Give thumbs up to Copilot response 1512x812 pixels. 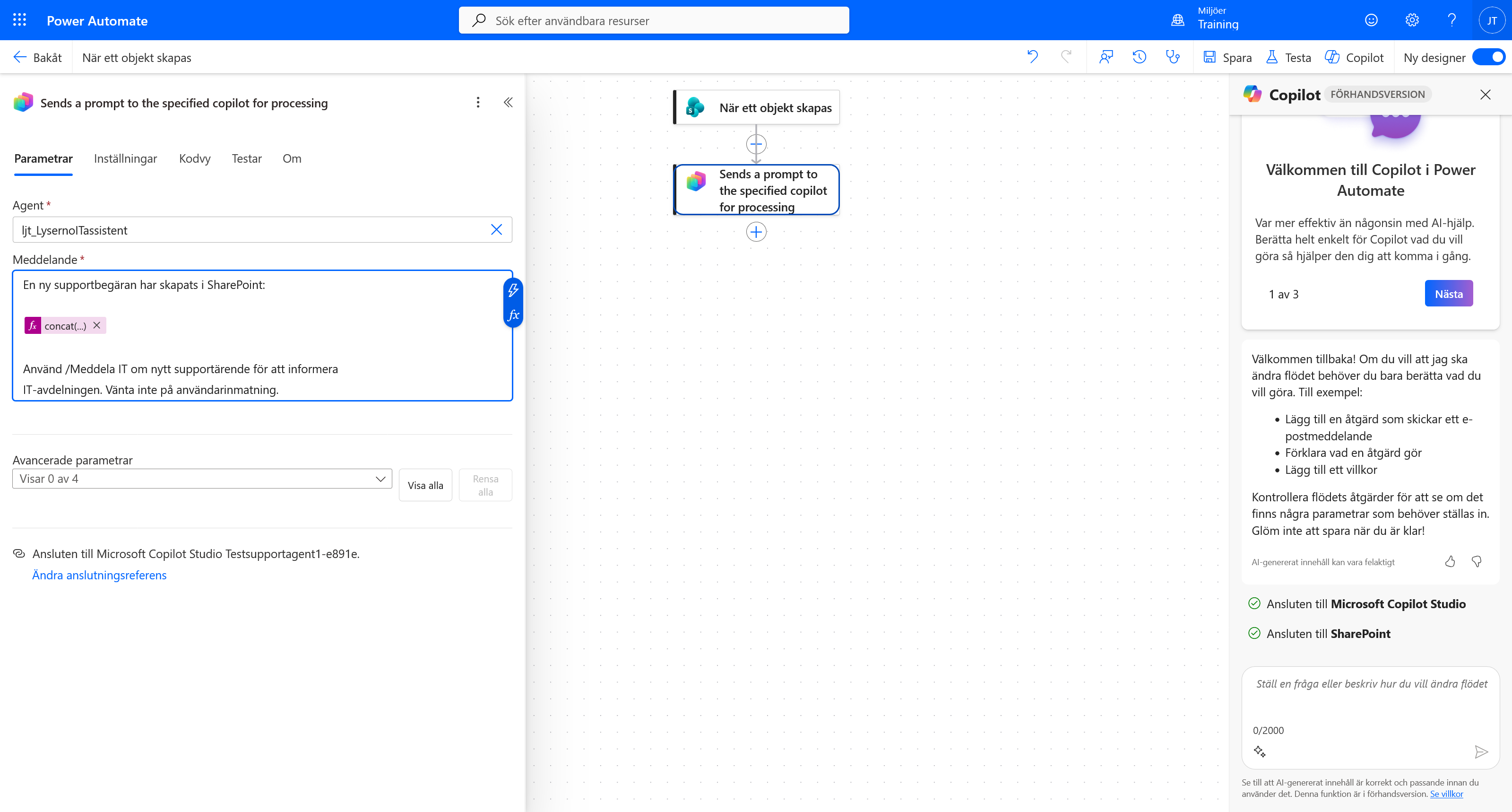click(1451, 562)
